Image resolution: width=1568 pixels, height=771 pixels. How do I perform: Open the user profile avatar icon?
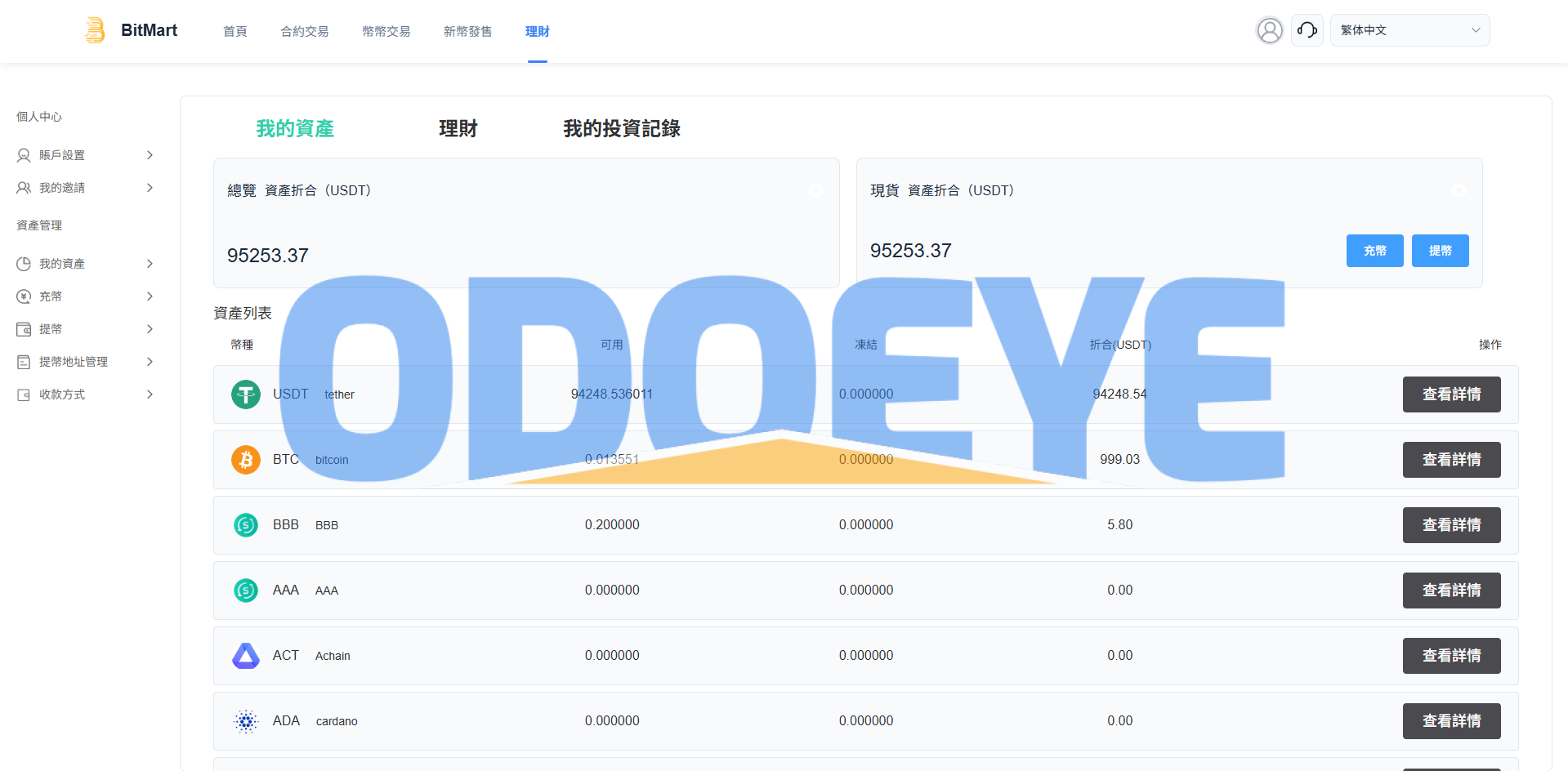[x=1269, y=30]
